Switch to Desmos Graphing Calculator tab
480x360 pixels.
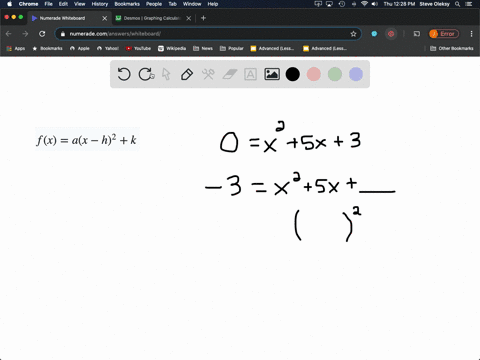click(152, 18)
